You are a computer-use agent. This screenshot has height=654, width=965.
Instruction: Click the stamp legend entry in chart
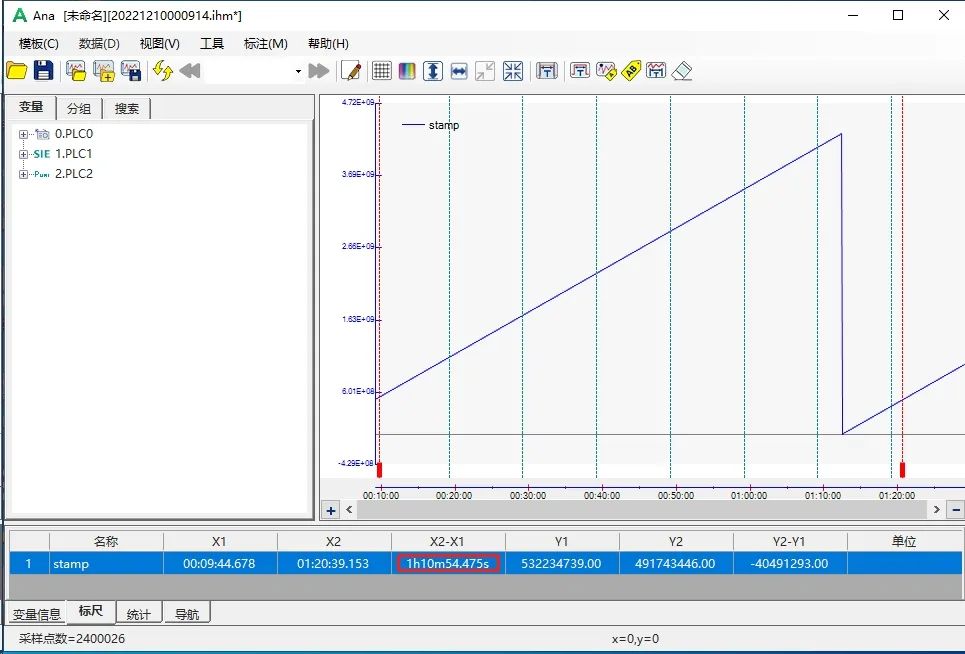coord(431,125)
